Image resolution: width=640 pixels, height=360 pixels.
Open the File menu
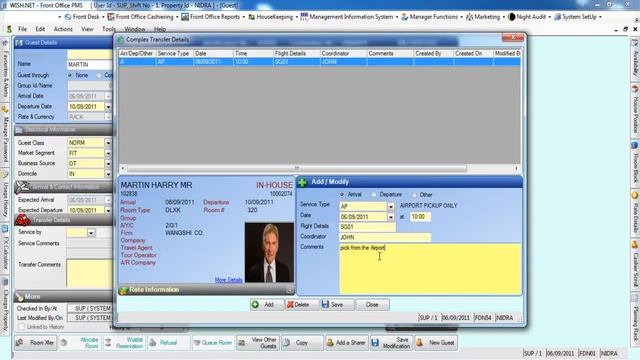click(22, 29)
